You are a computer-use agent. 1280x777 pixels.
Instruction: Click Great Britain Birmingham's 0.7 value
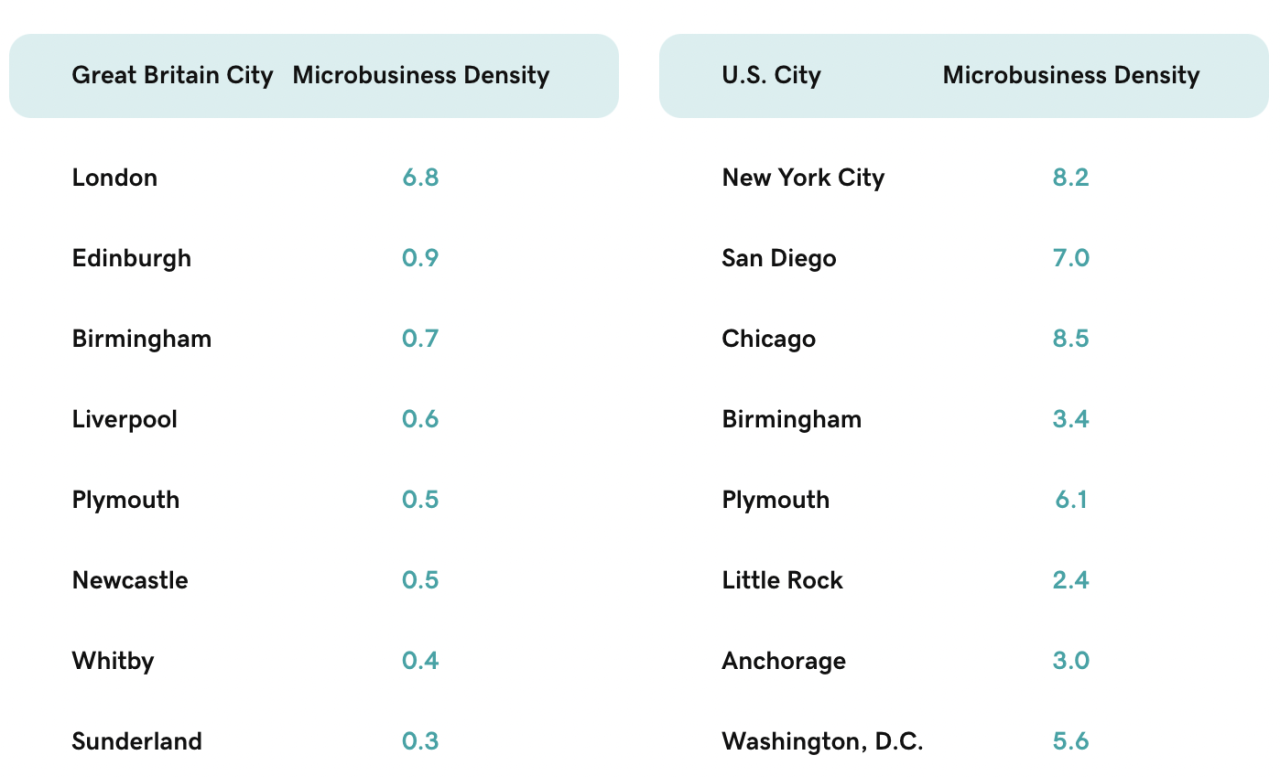(x=421, y=339)
